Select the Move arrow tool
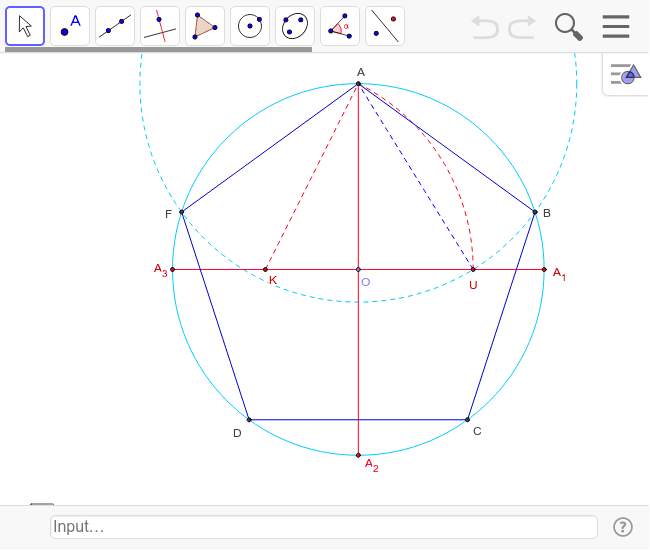 [x=25, y=26]
